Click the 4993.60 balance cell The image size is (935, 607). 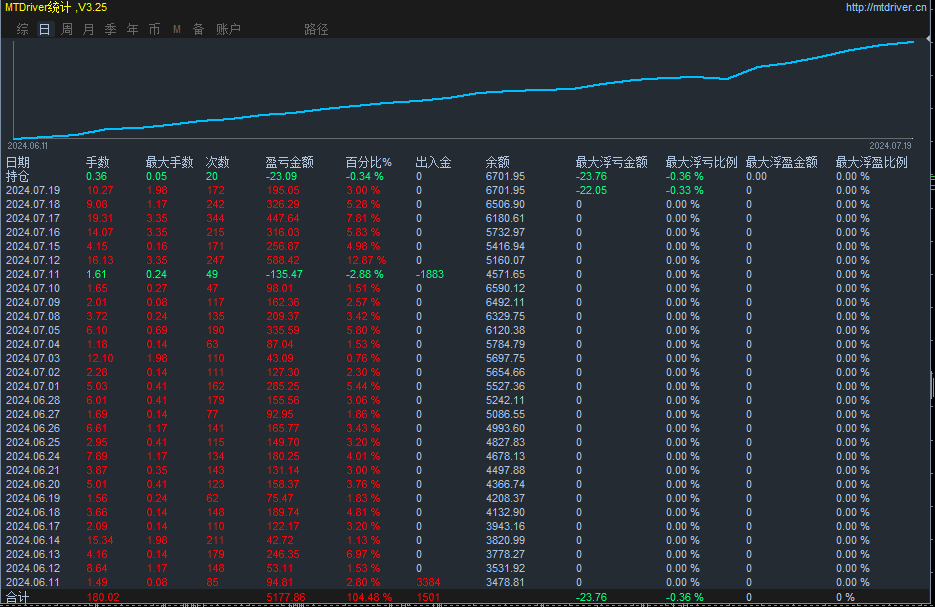[x=506, y=429]
